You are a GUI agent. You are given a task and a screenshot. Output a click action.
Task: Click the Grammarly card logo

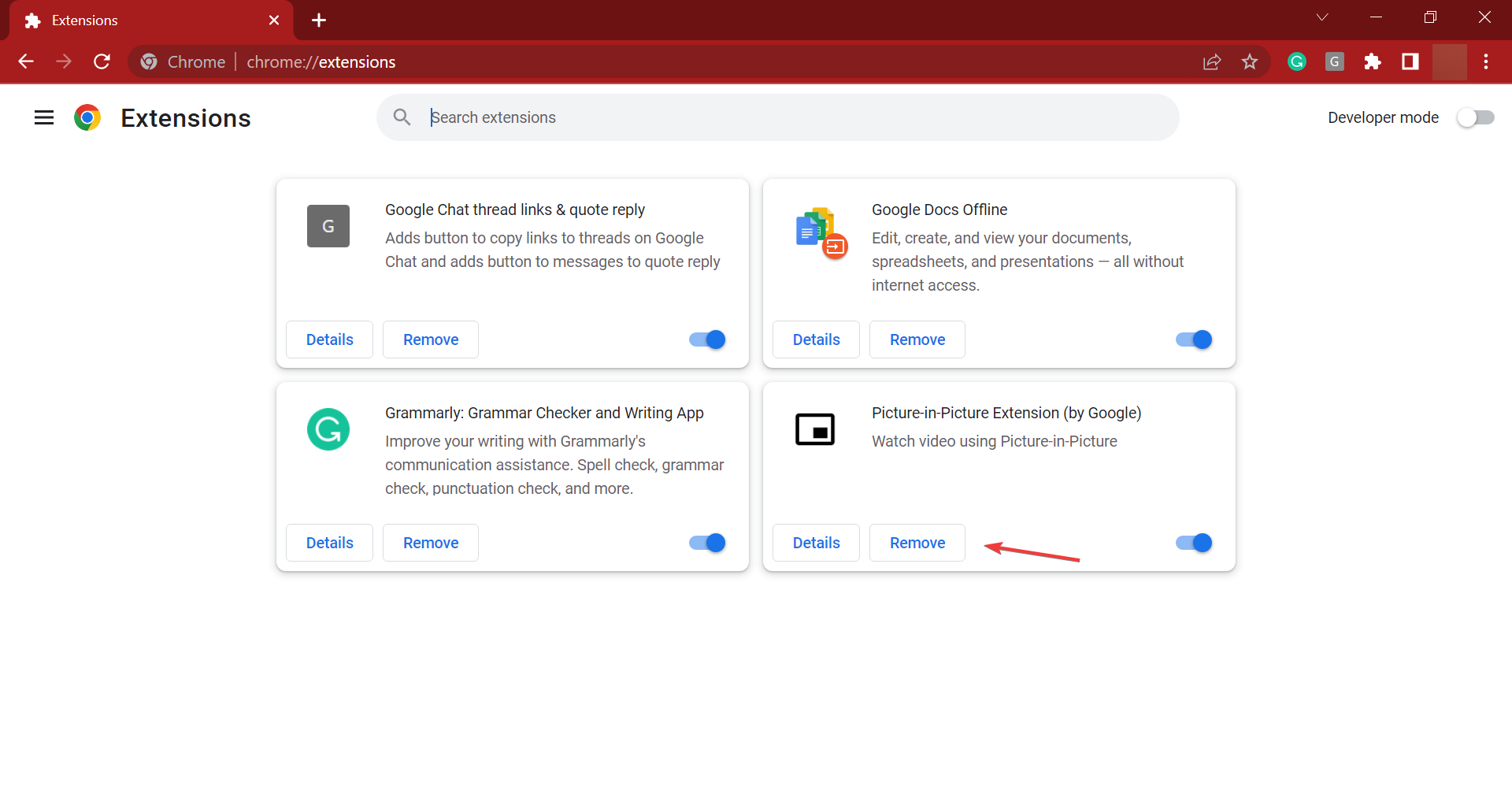[328, 429]
